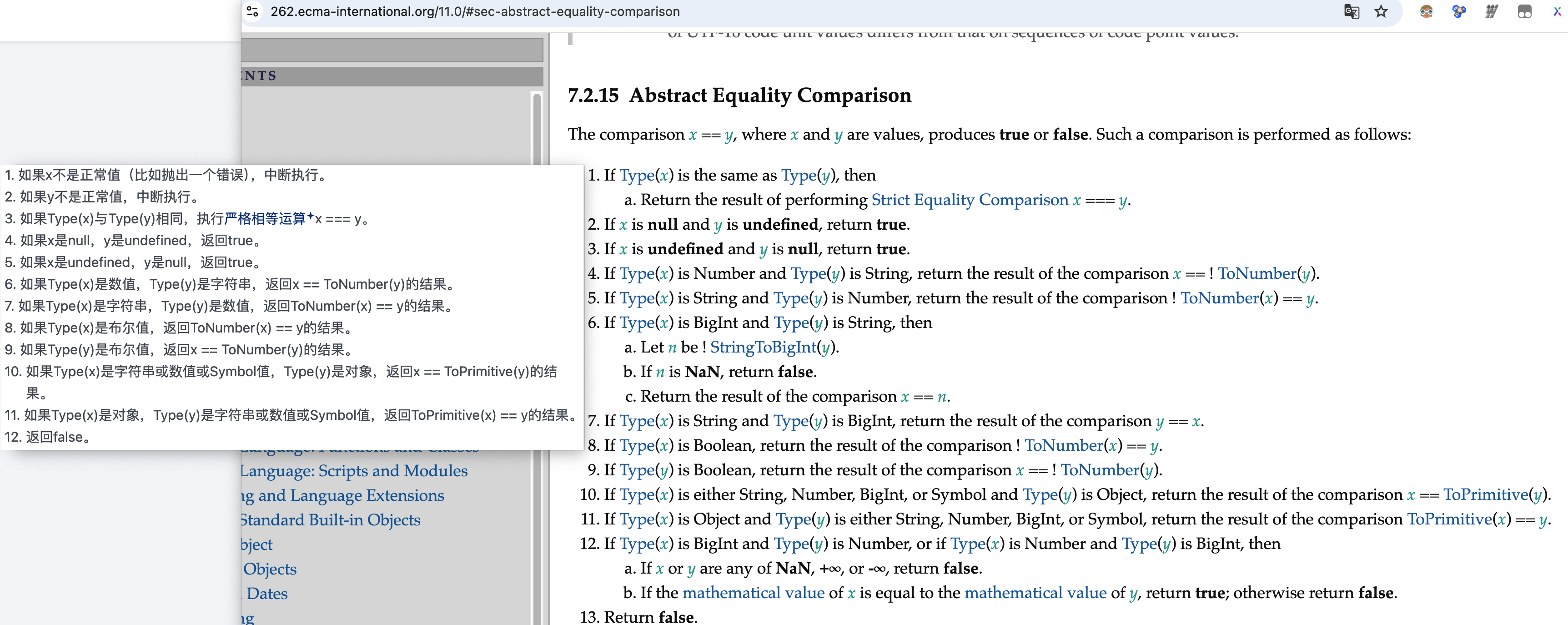The width and height of the screenshot is (1568, 625).
Task: Open the first mathematical value link in step 12b
Action: point(753,593)
